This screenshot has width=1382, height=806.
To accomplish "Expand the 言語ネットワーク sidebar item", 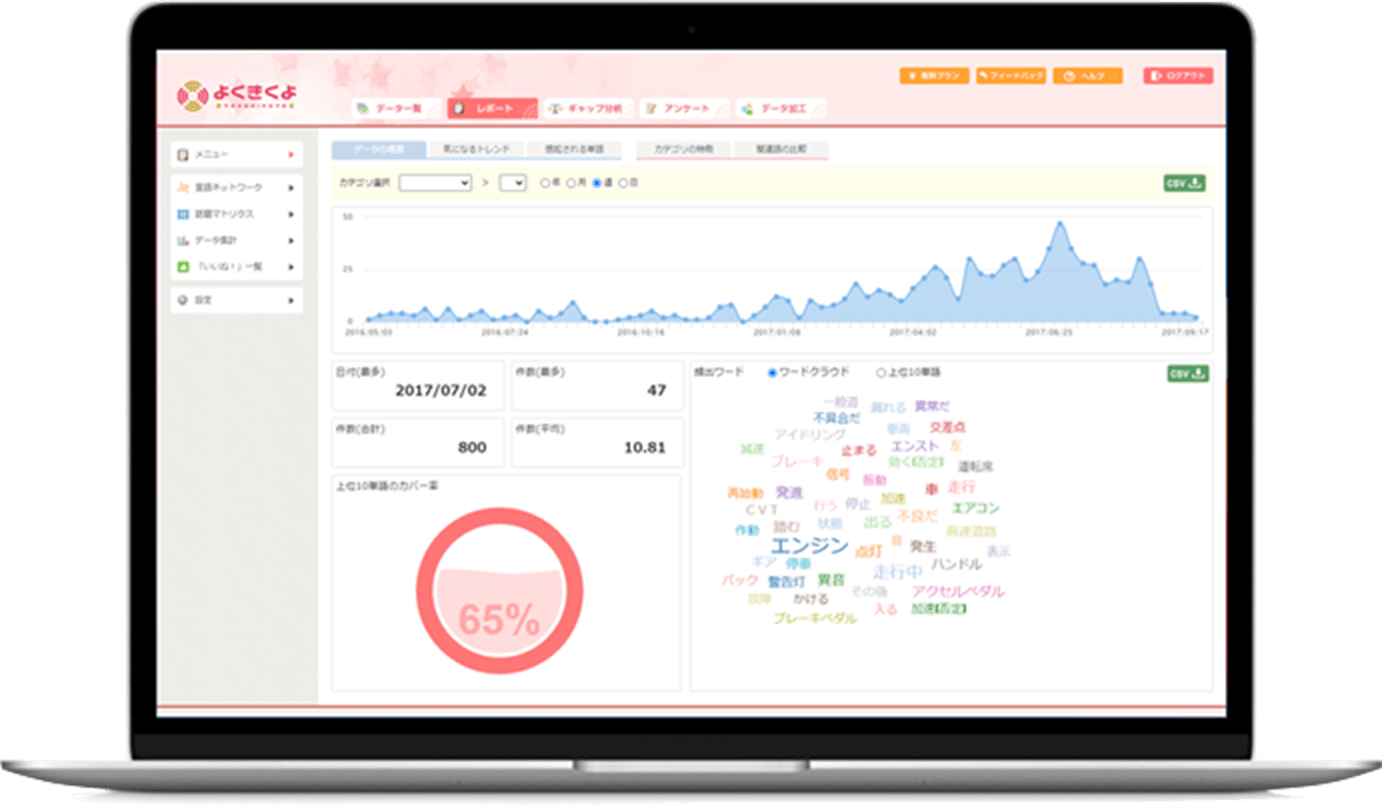I will [237, 187].
